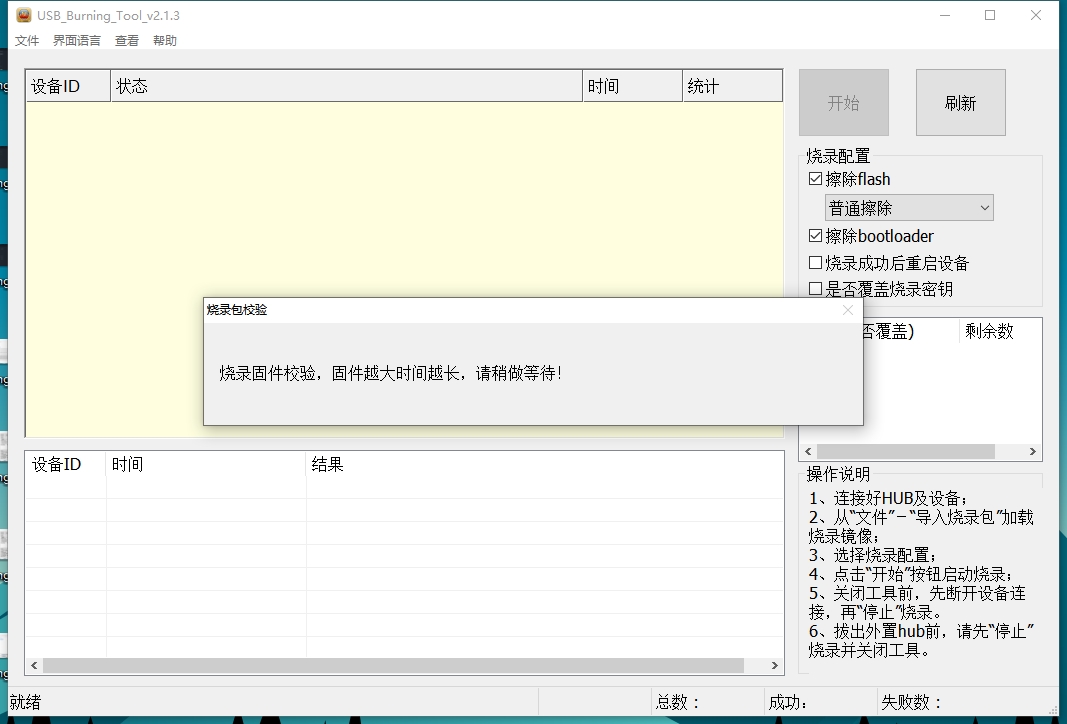Click the 失败数 status bar entry
Screen dimensions: 1067x724
(911, 702)
